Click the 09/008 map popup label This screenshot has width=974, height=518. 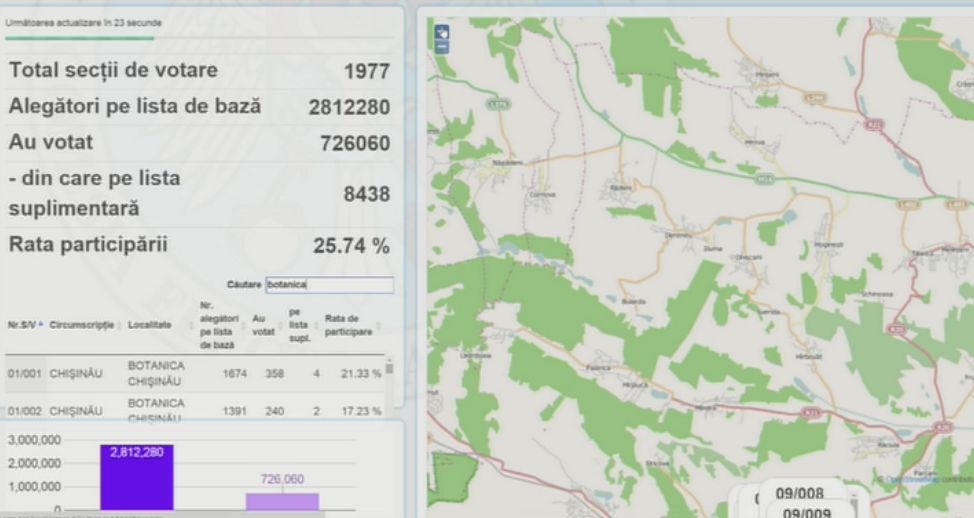pos(799,494)
